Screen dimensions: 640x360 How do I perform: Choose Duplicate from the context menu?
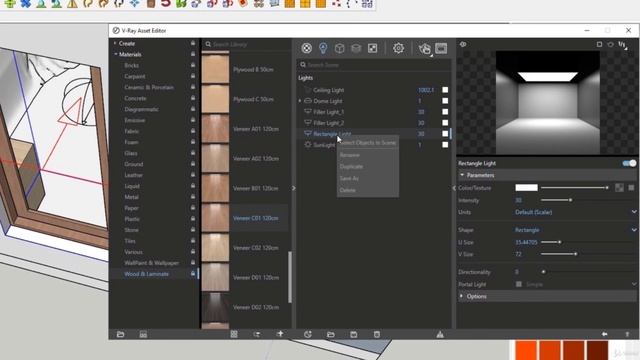click(x=367, y=167)
